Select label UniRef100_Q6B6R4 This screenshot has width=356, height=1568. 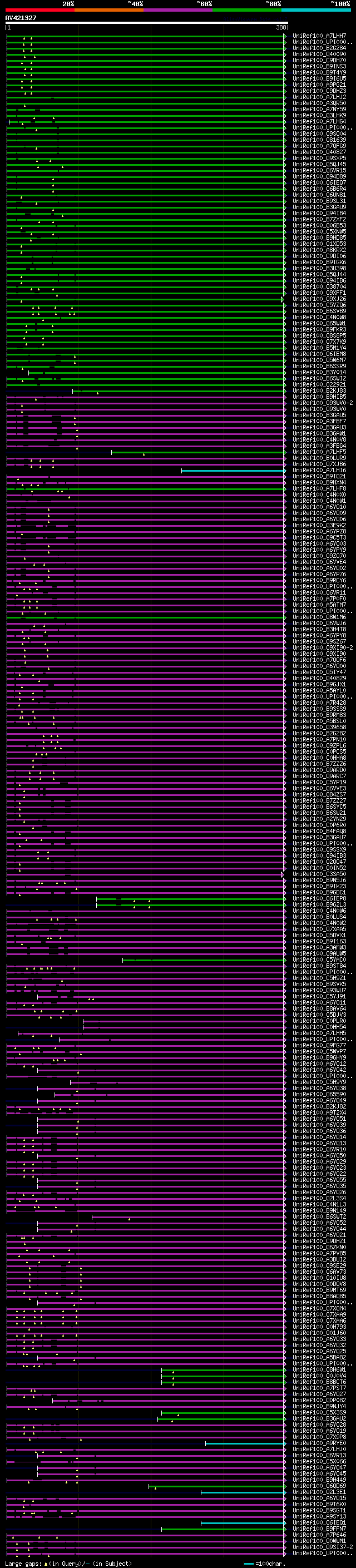tap(319, 189)
